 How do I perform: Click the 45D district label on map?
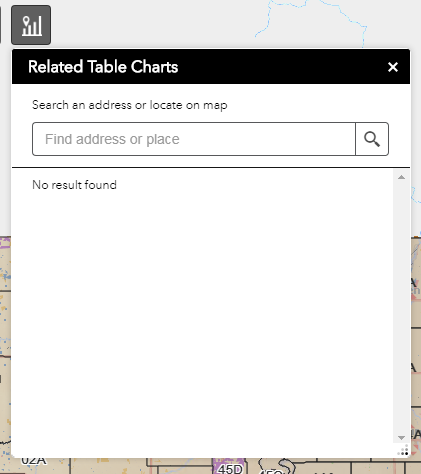click(230, 469)
